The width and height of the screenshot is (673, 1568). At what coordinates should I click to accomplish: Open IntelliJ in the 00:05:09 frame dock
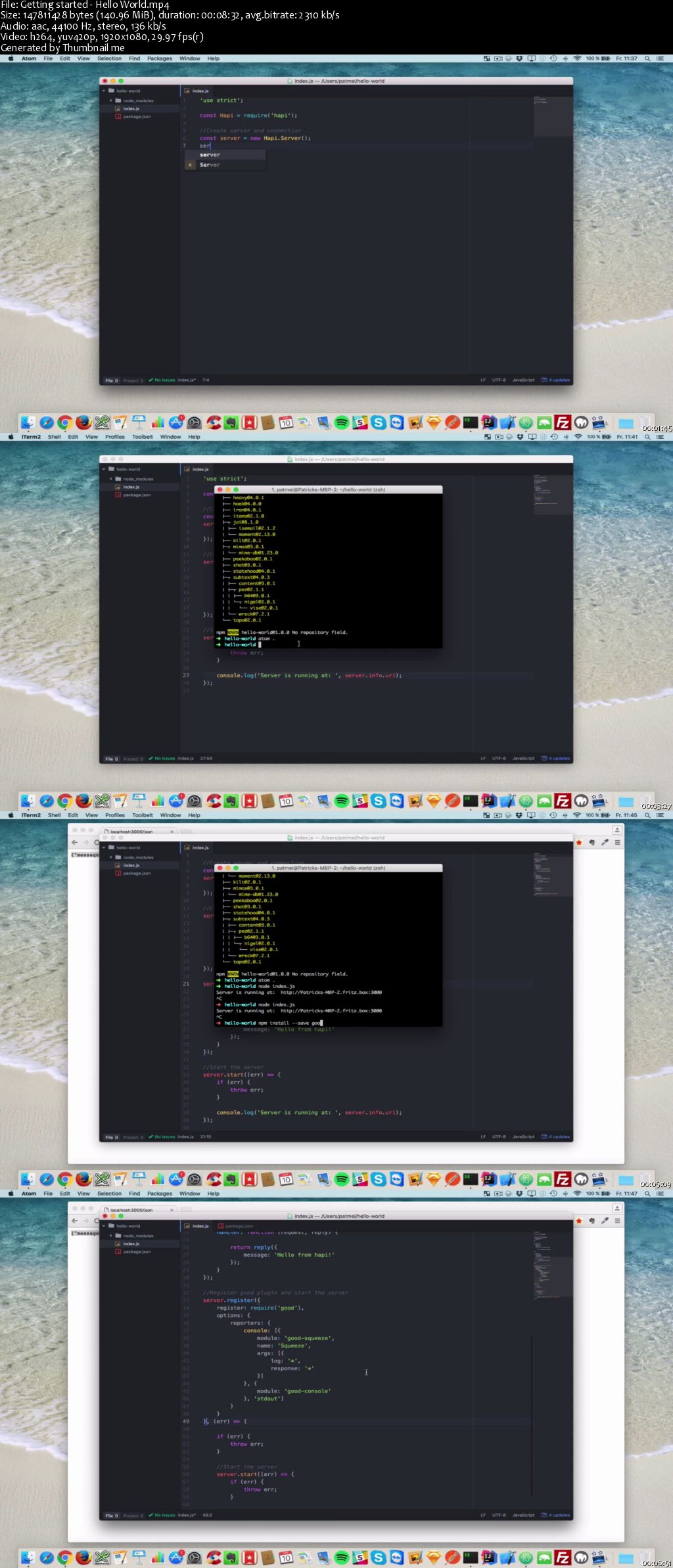coord(489,1179)
